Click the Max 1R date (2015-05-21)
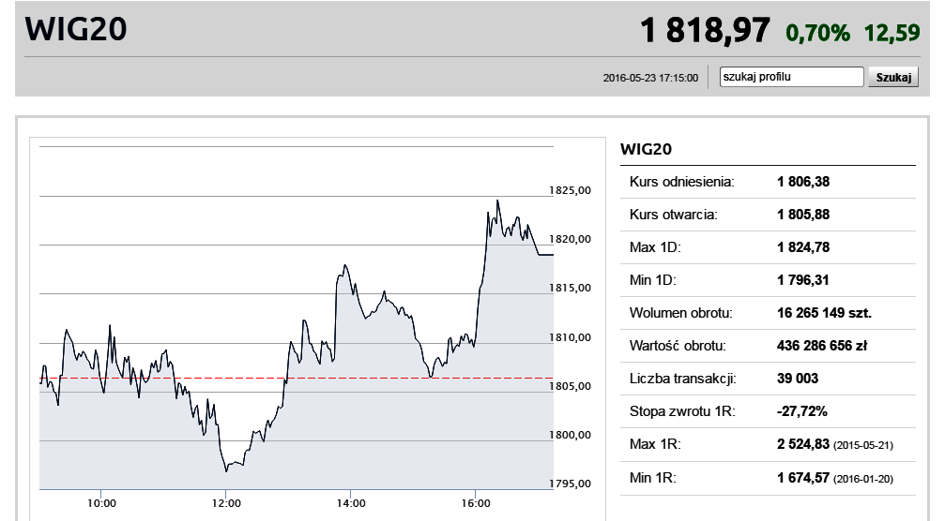Screen dimensions: 945x521 click(x=863, y=445)
